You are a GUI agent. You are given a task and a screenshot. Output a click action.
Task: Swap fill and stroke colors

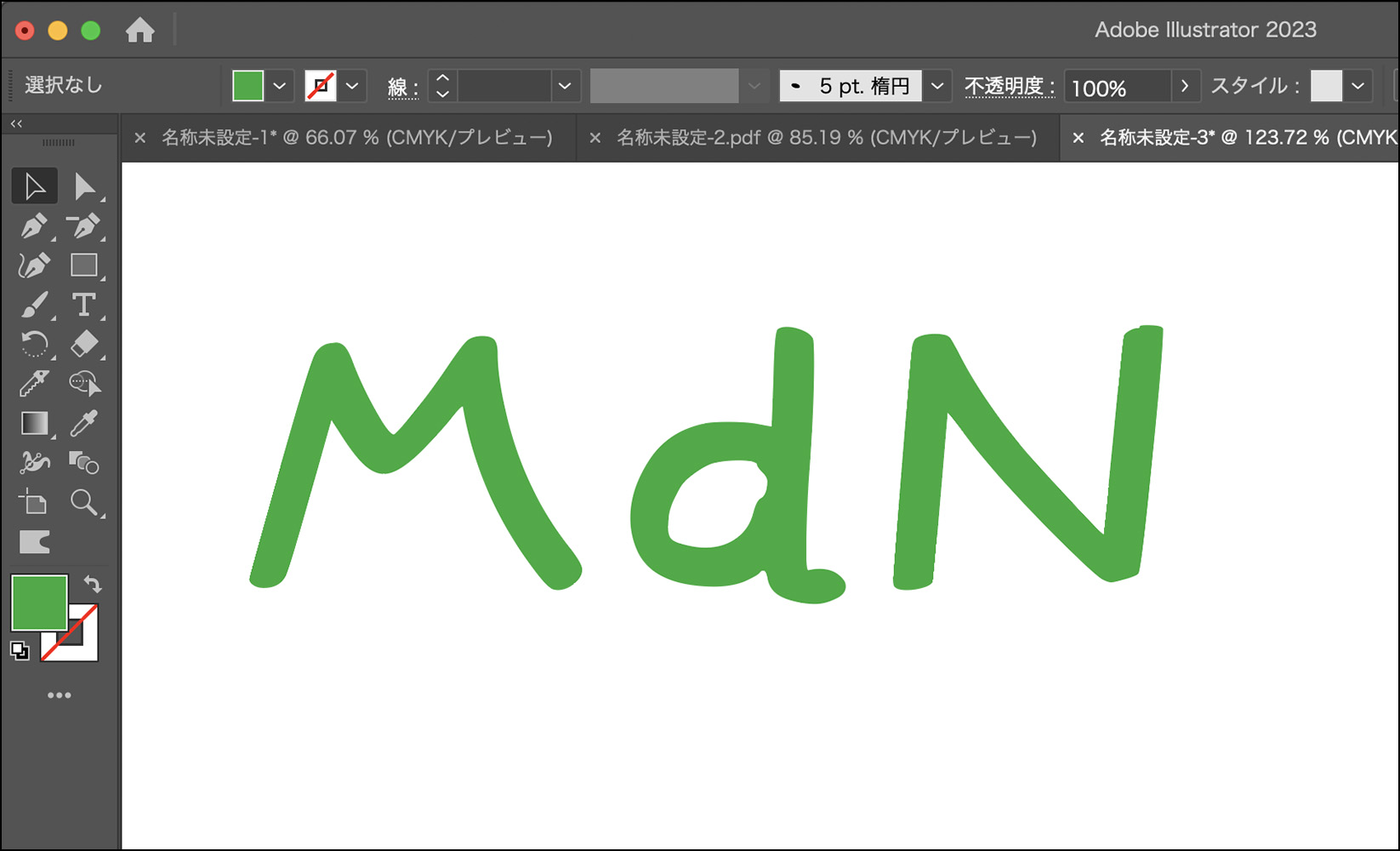(x=93, y=585)
